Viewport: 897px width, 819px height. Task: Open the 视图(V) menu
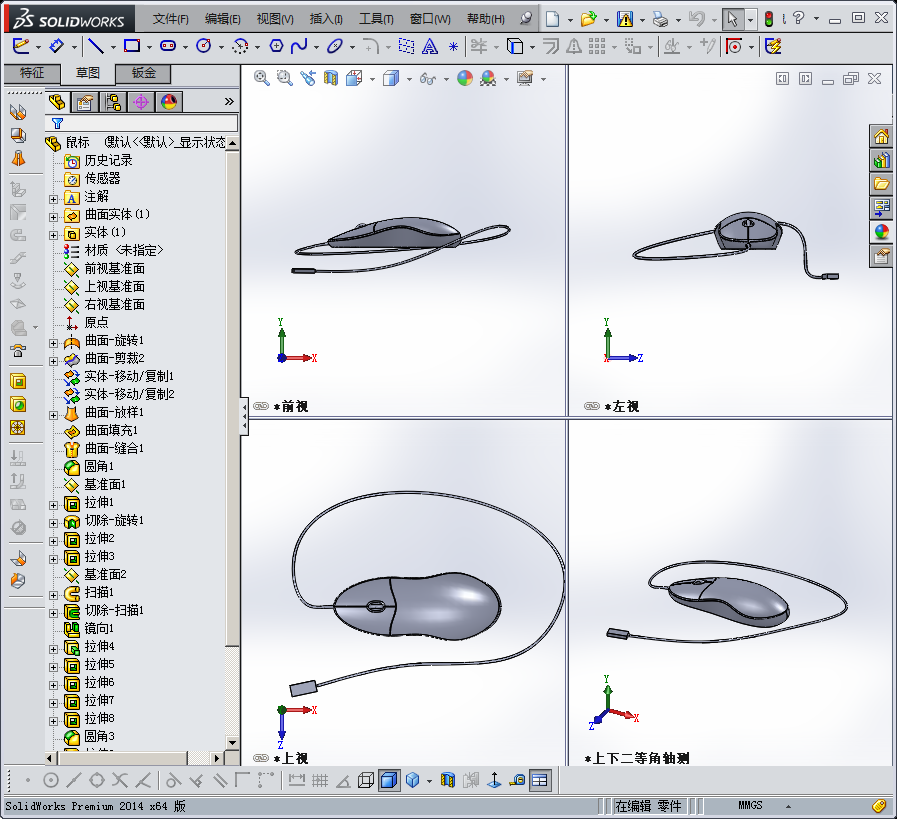pos(275,19)
